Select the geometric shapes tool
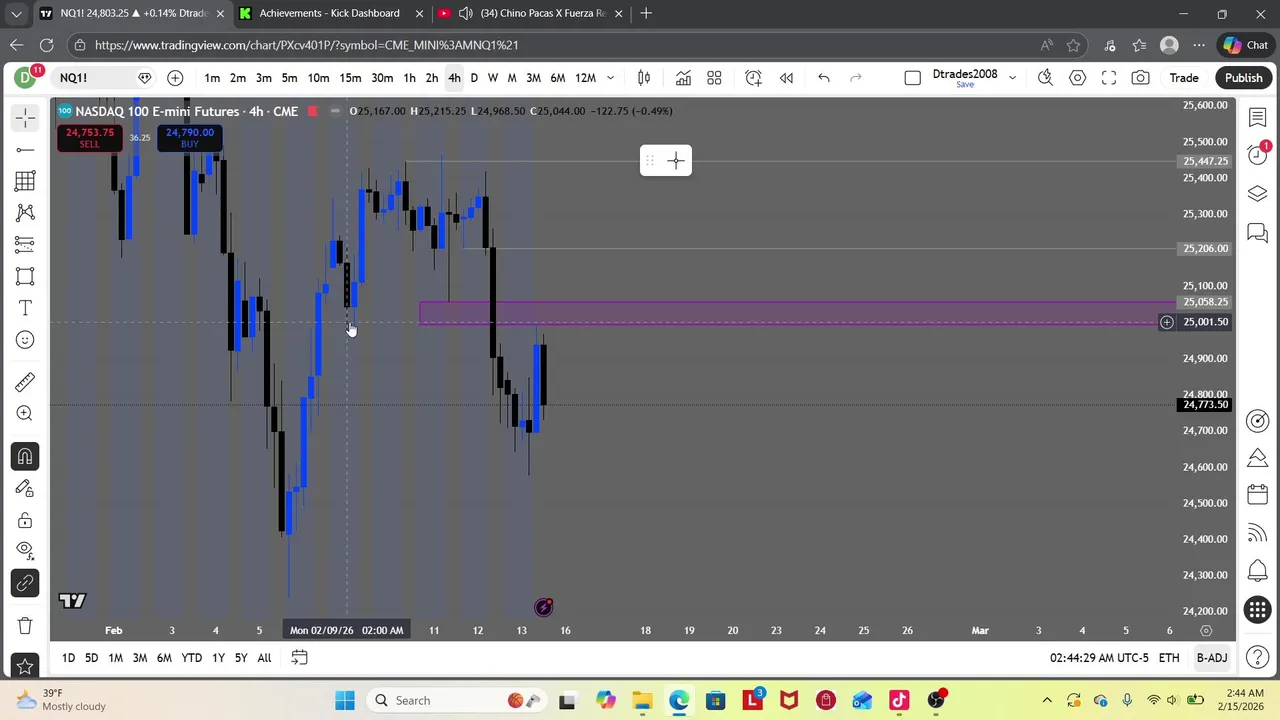1280x720 pixels. pos(25,276)
